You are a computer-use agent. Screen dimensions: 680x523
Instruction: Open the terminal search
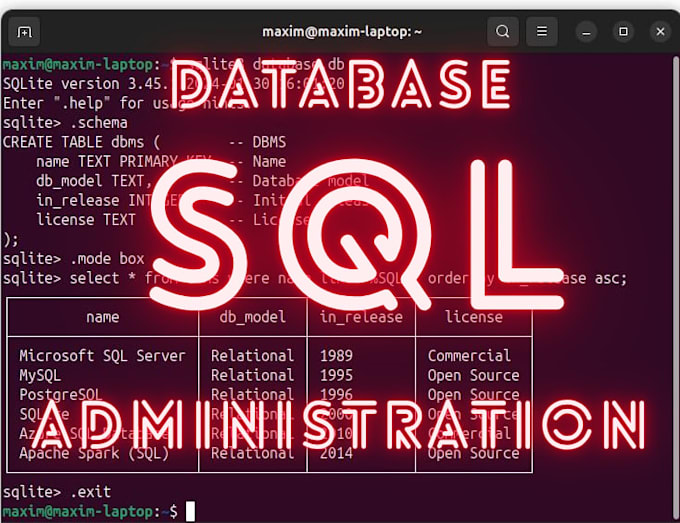click(x=503, y=32)
